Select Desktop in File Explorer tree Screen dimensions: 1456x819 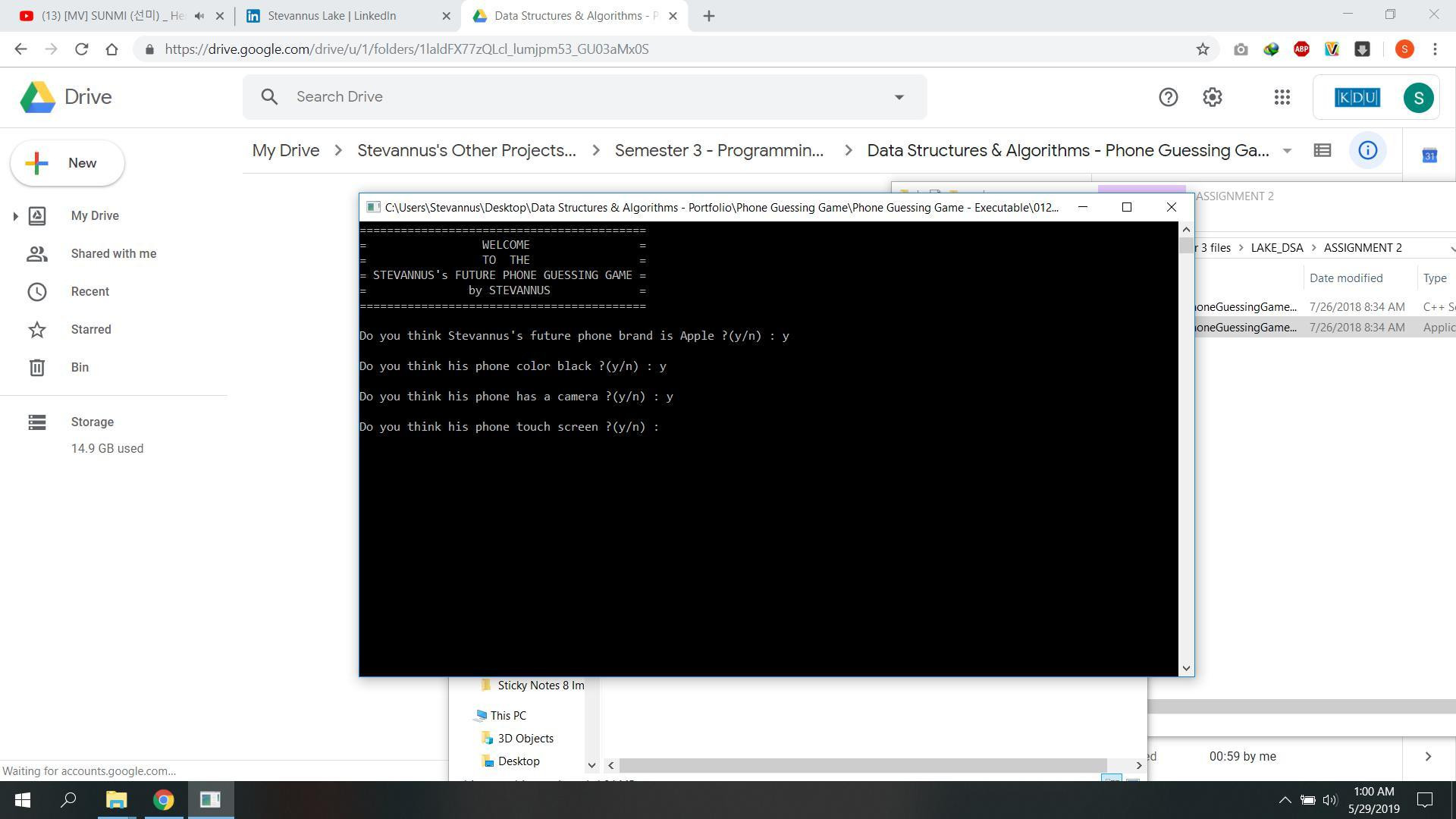519,761
